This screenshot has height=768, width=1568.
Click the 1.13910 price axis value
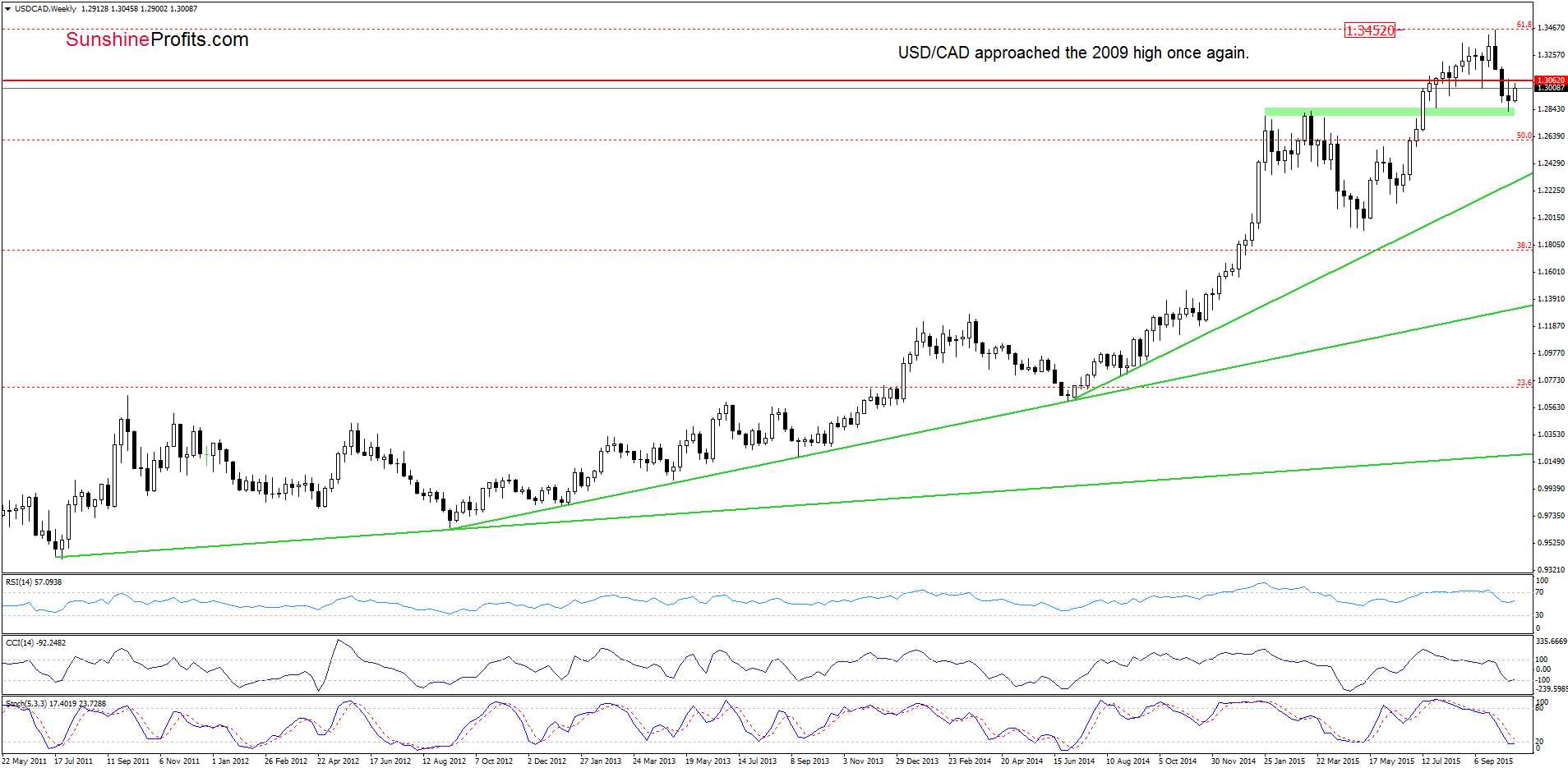1551,299
